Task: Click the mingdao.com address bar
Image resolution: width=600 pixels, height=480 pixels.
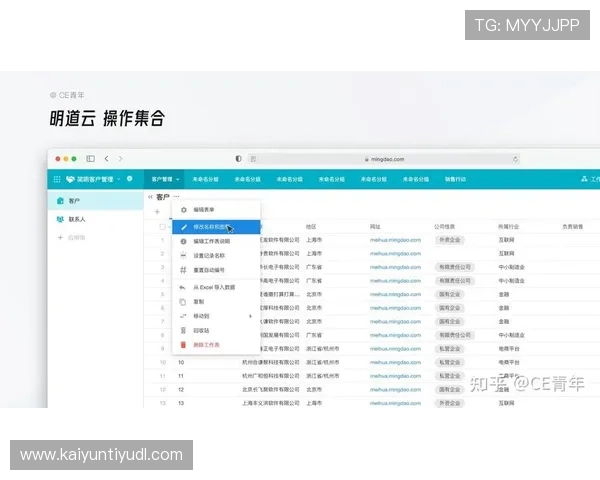Action: [384, 159]
